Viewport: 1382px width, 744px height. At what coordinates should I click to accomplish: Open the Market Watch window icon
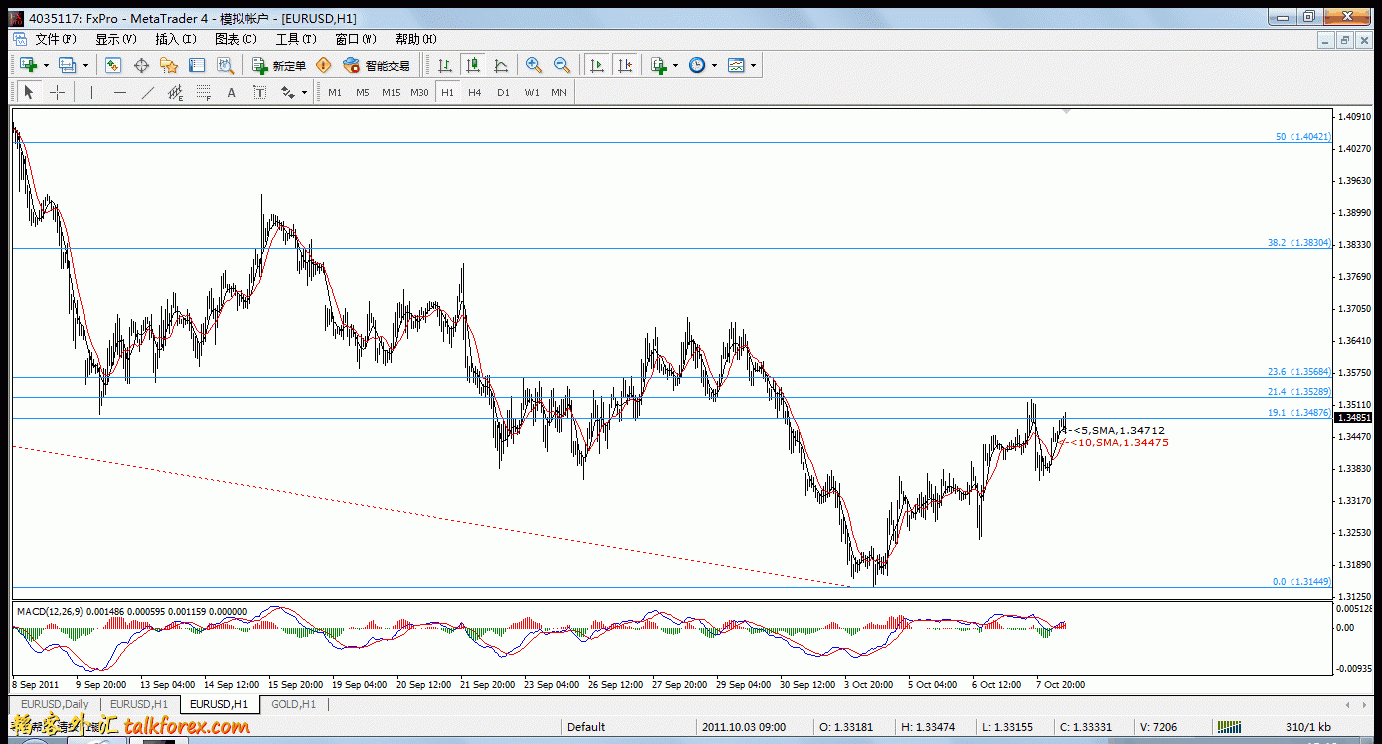113,65
